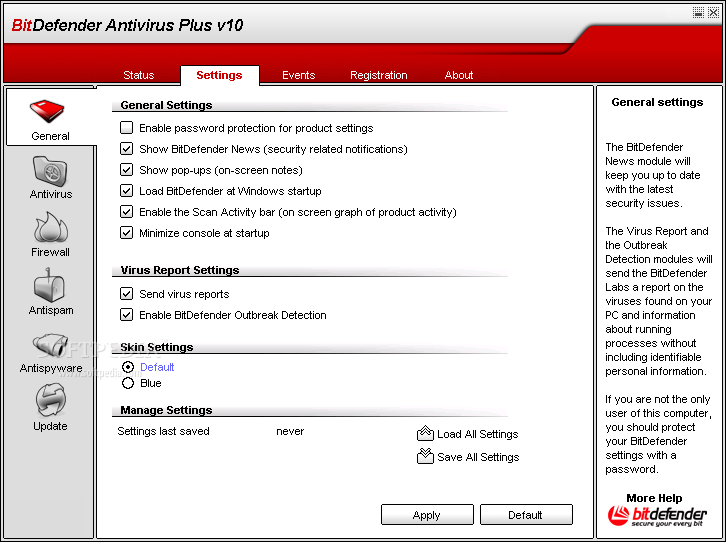Click the Antivirus sidebar label
The width and height of the screenshot is (726, 542).
[x=51, y=194]
